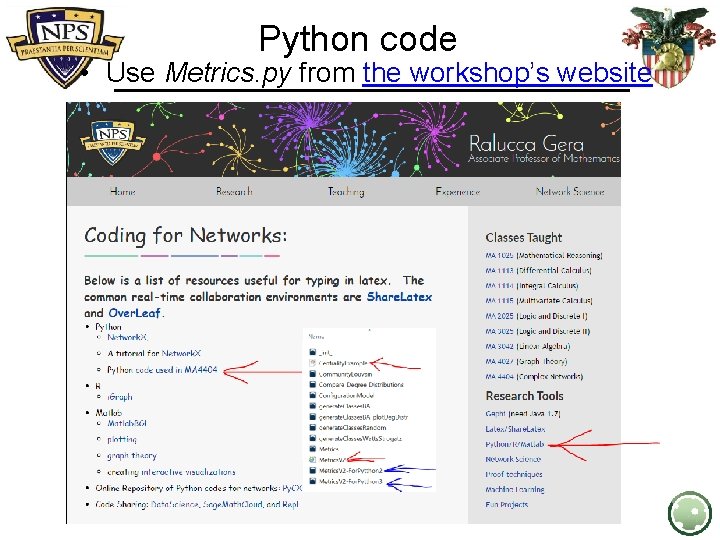Open the Proof techniques link
Image resolution: width=720 pixels, height=540 pixels.
tap(513, 474)
